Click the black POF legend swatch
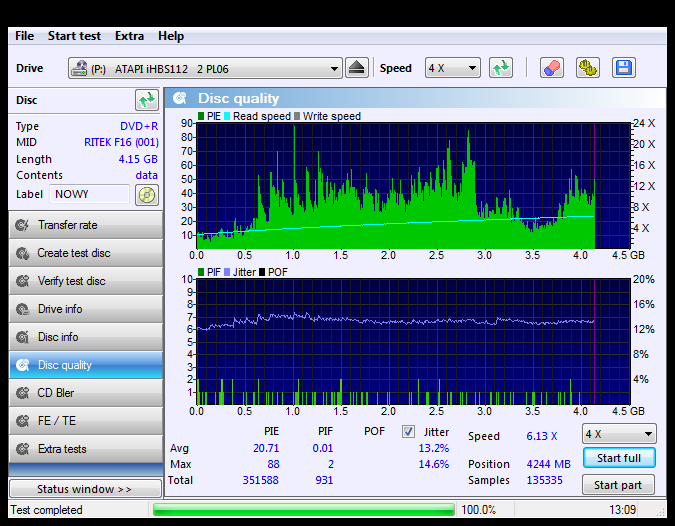Image resolution: width=675 pixels, height=526 pixels. point(262,272)
